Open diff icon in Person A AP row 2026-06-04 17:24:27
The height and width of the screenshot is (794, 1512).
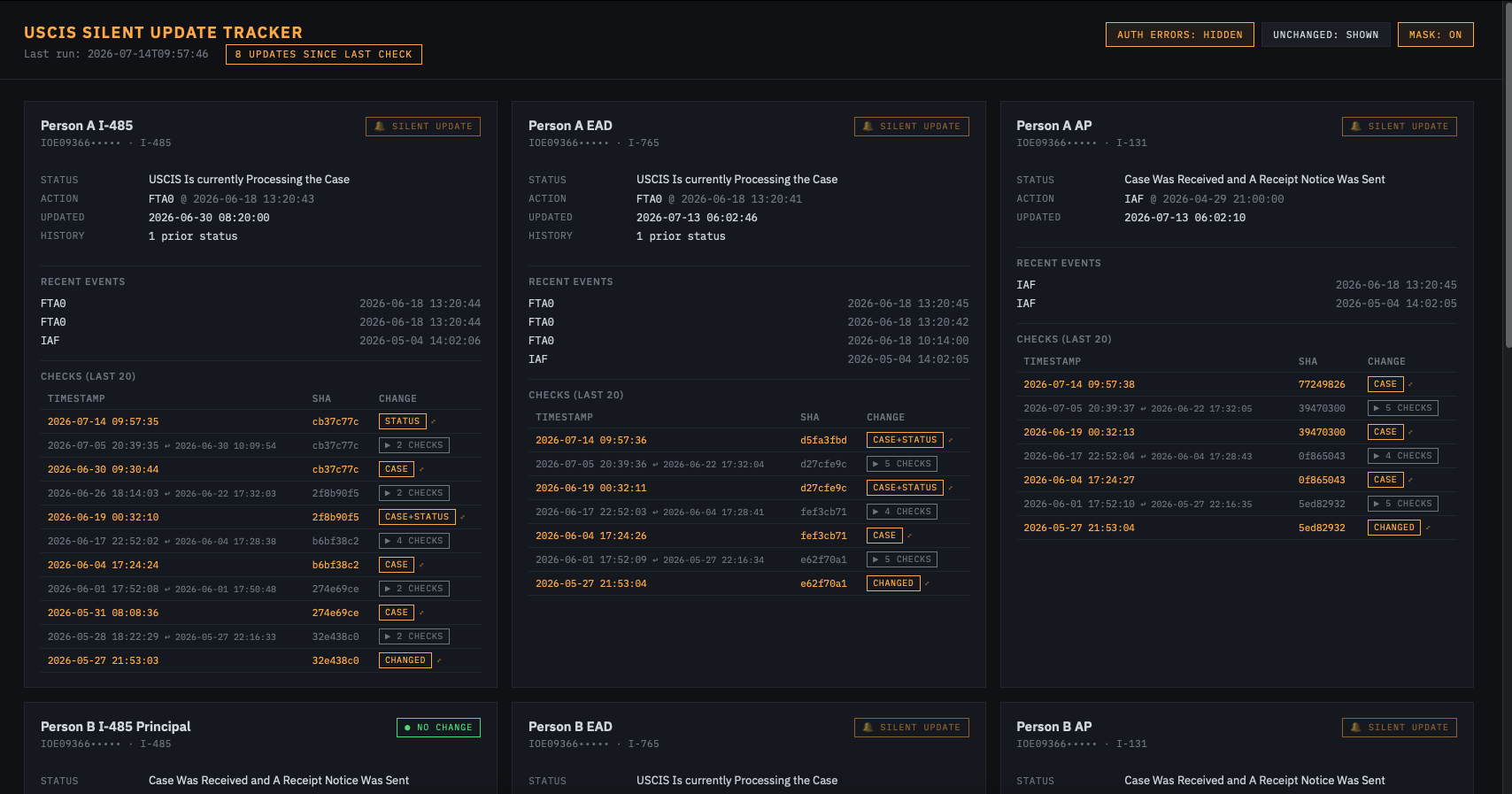pos(1410,480)
